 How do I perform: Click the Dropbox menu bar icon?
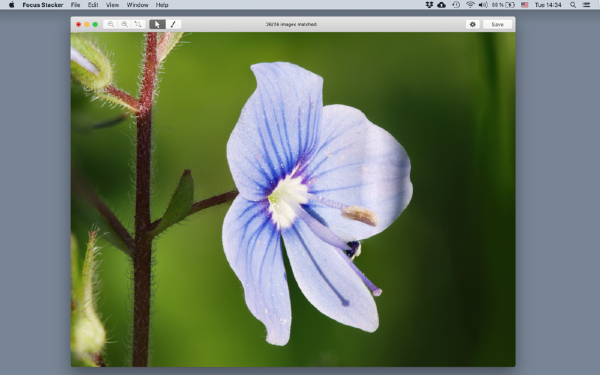[429, 5]
